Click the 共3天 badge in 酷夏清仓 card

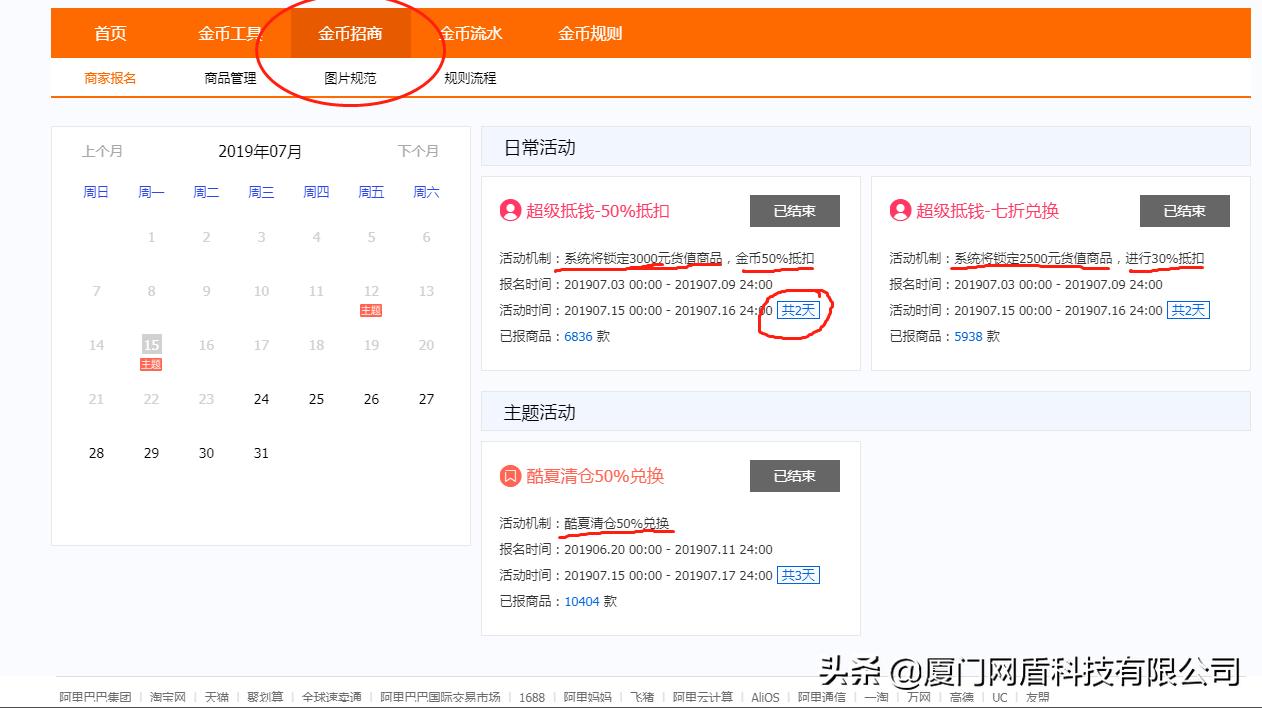[796, 575]
